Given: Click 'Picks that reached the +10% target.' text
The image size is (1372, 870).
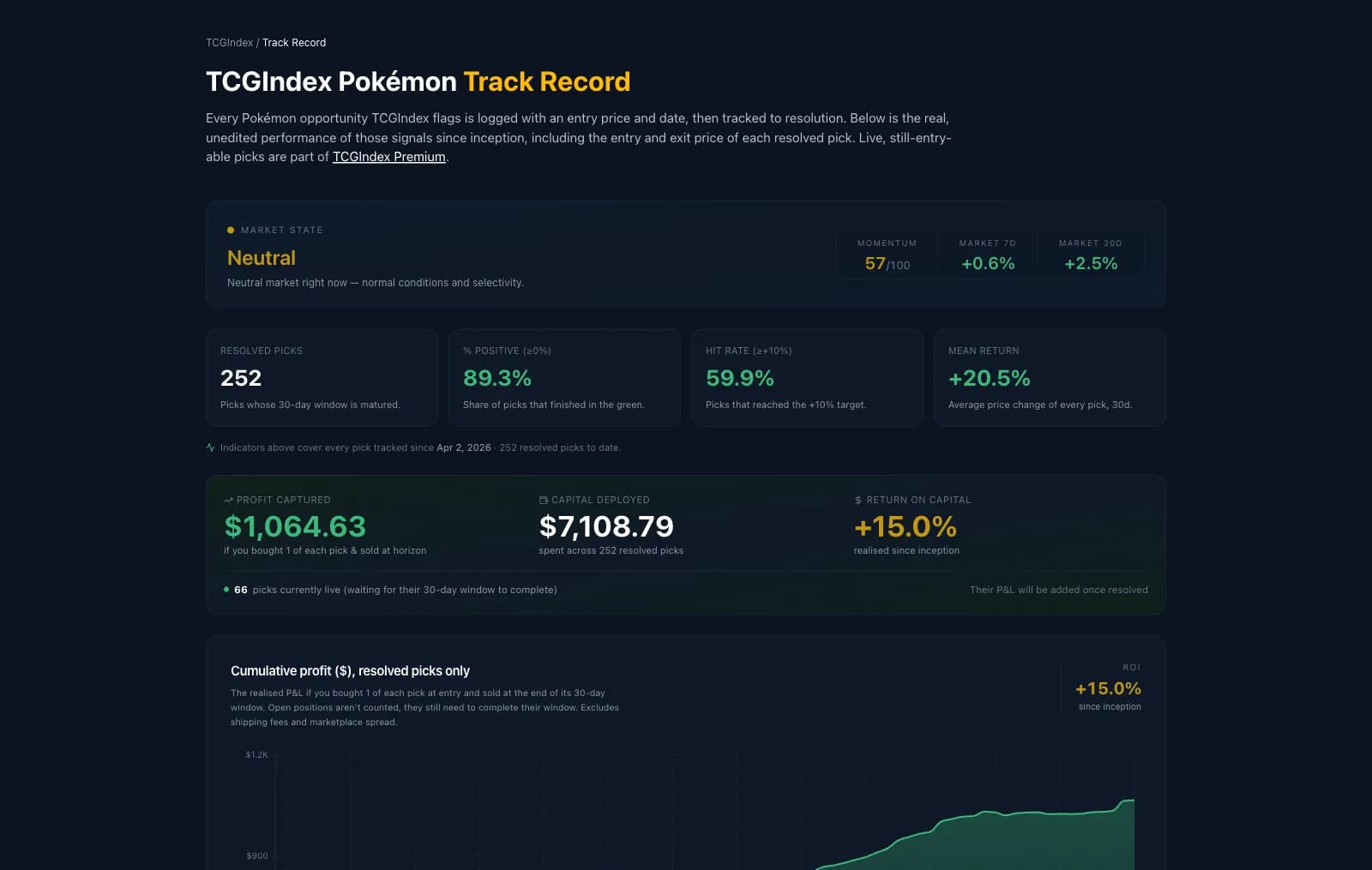Looking at the screenshot, I should [785, 405].
